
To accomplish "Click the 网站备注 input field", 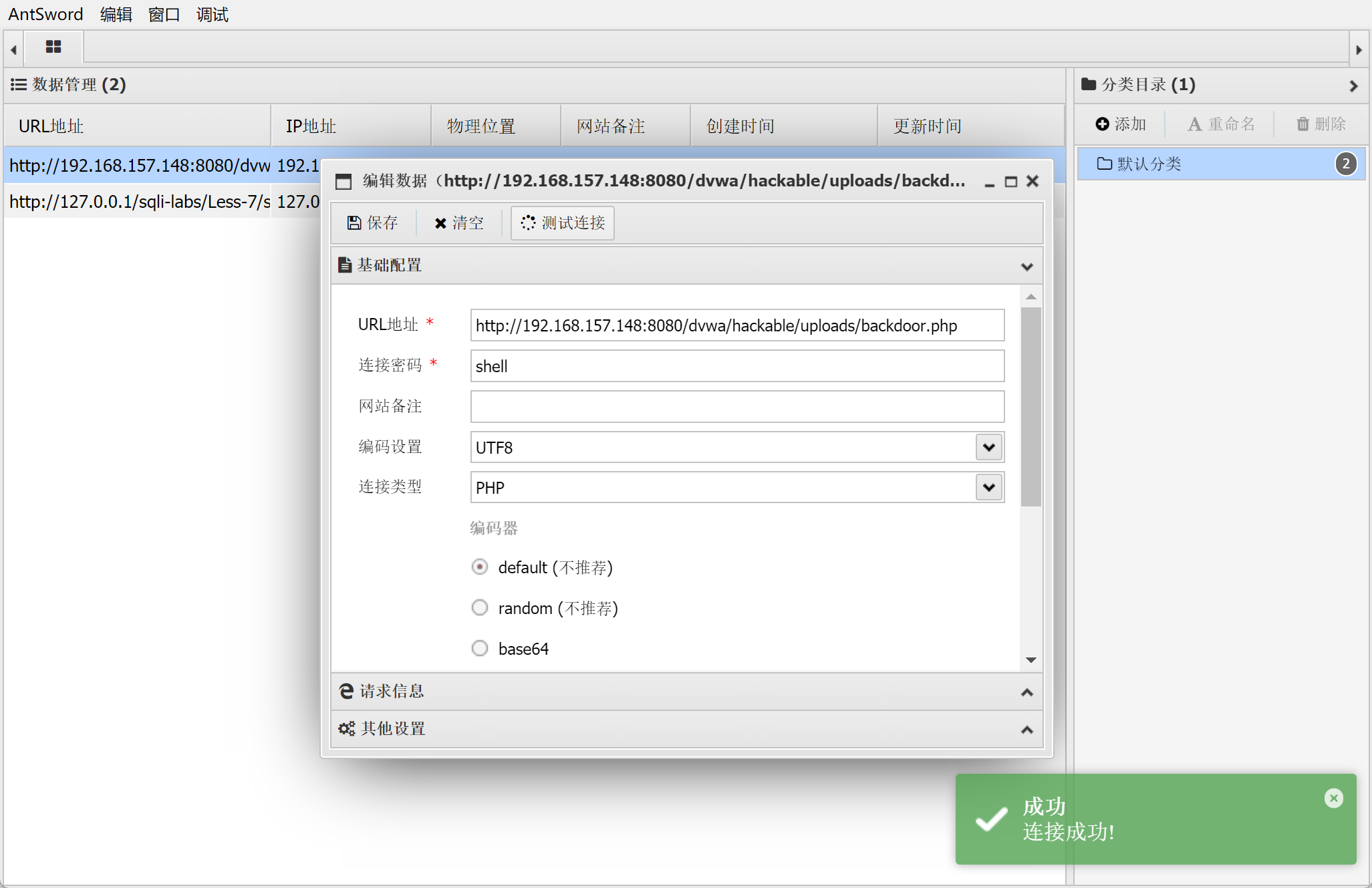I will [737, 406].
